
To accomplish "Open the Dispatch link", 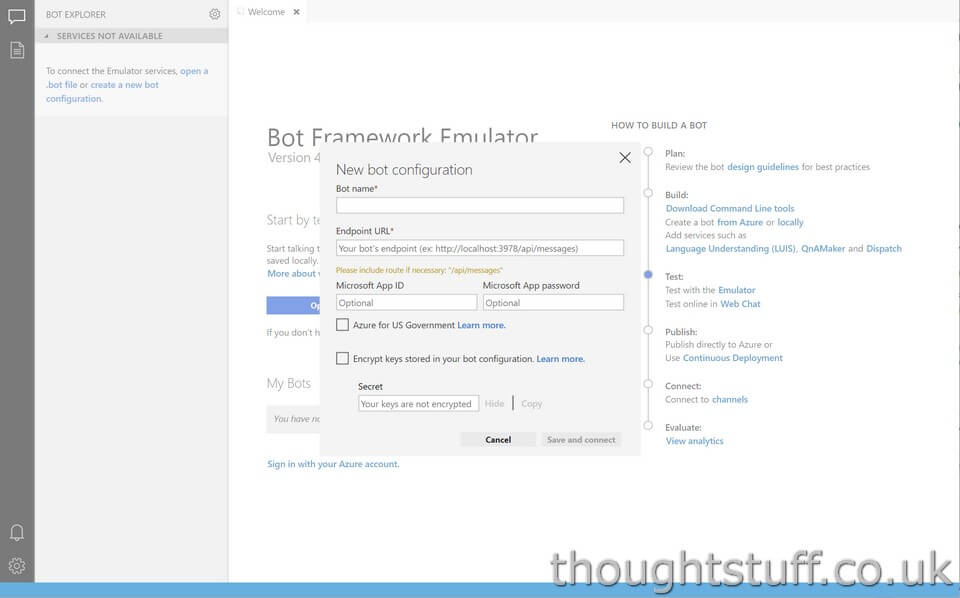I will coord(883,249).
